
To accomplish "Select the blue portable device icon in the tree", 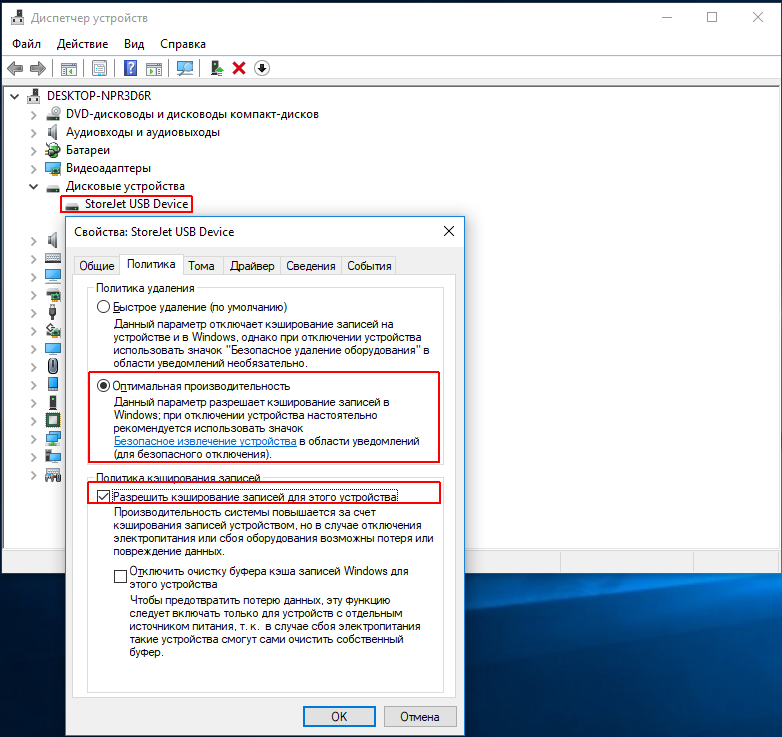I will 53,384.
